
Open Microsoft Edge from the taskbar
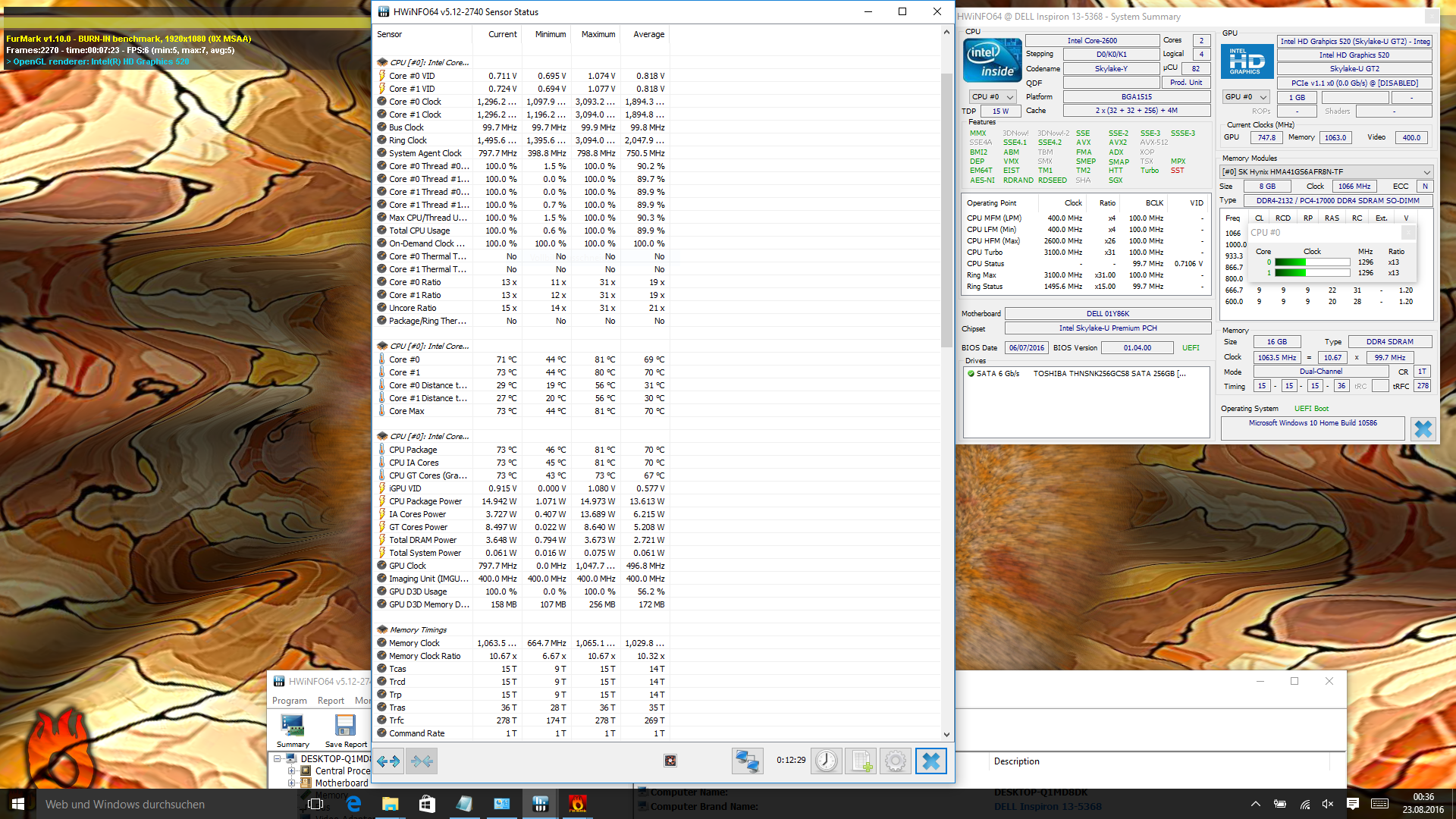[x=353, y=804]
